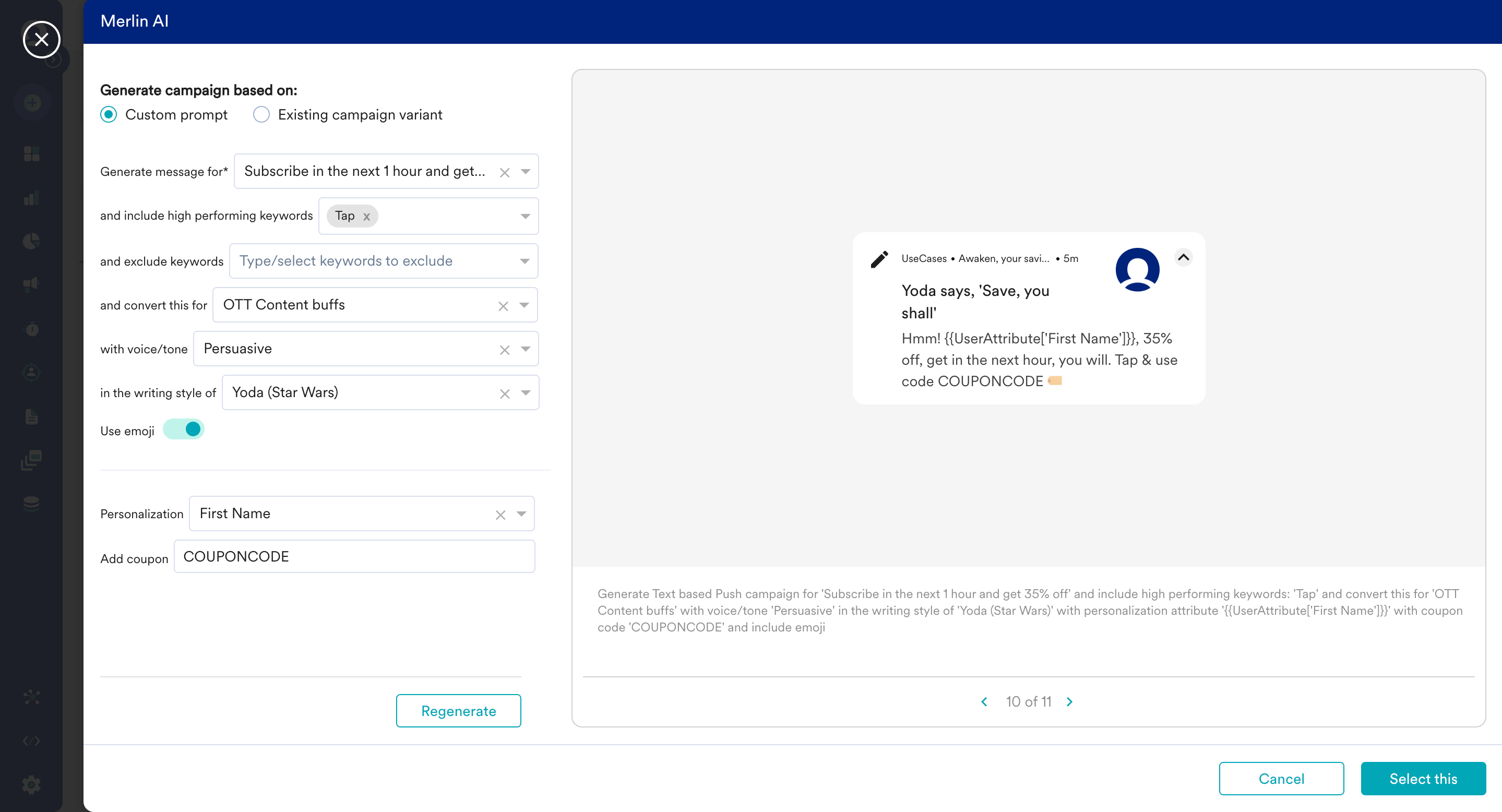Image resolution: width=1502 pixels, height=812 pixels.
Task: Close the Merlin AI panel
Action: pyautogui.click(x=41, y=39)
